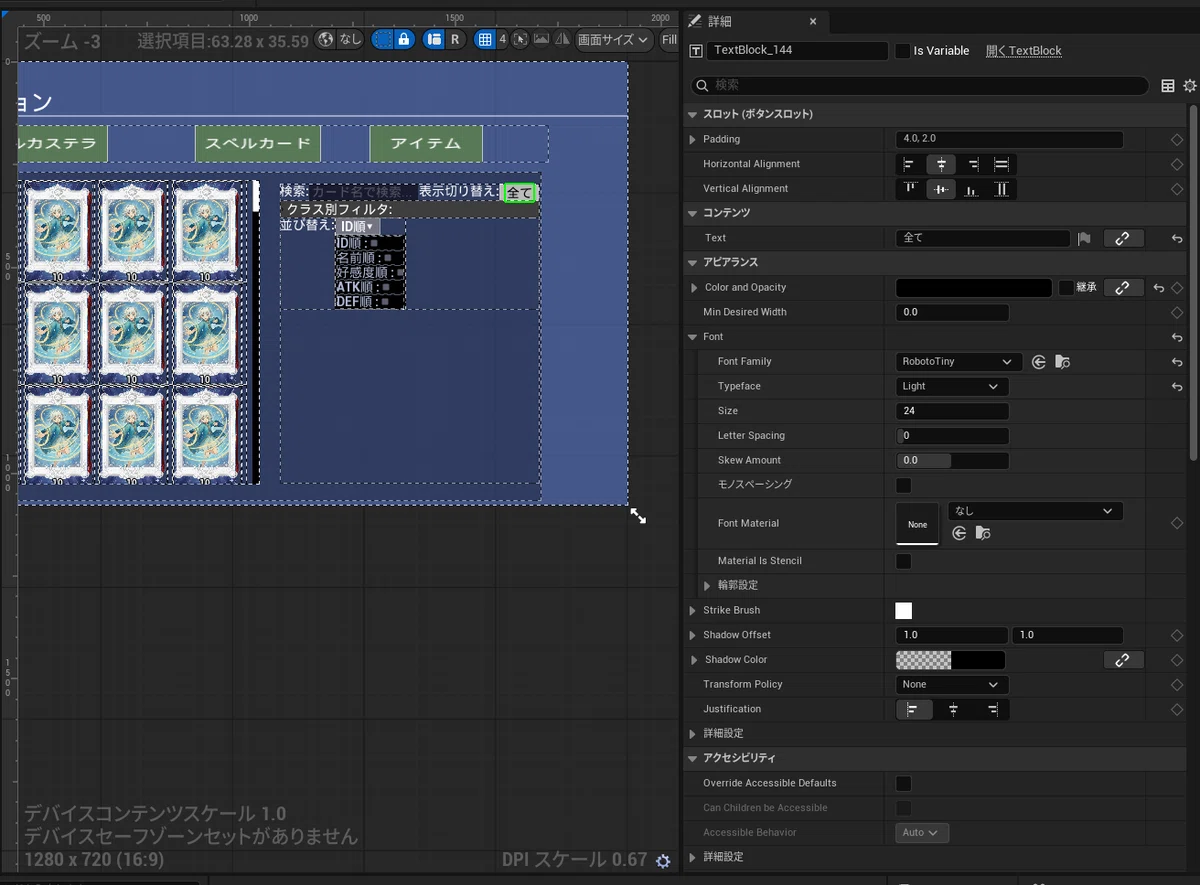Collapse the Font property group
The height and width of the screenshot is (885, 1200).
pos(692,337)
